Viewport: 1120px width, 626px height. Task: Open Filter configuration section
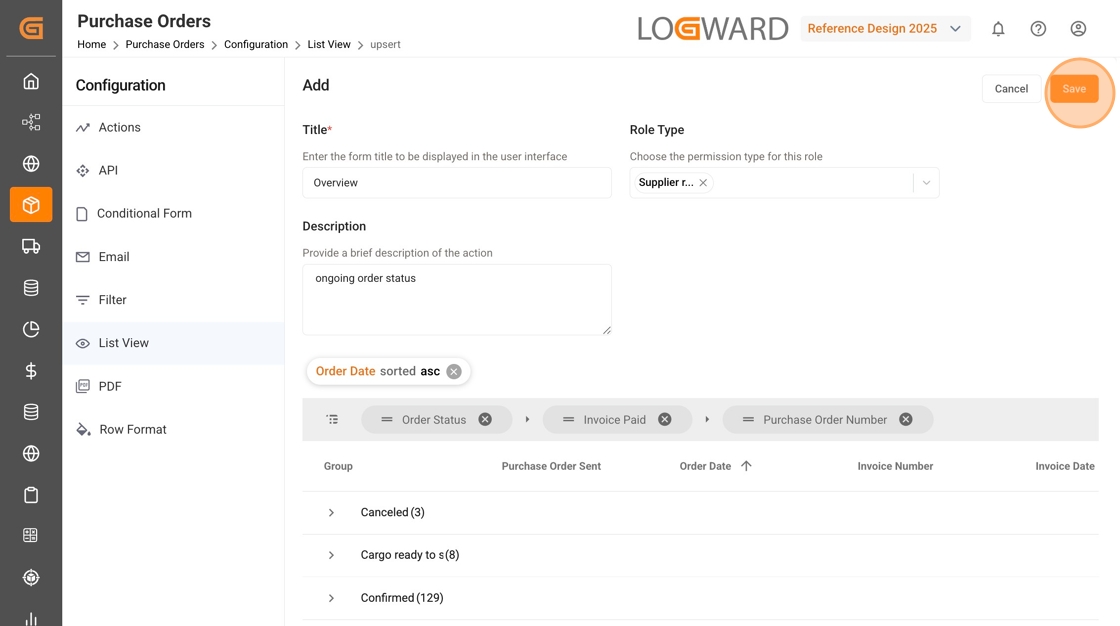pos(173,300)
